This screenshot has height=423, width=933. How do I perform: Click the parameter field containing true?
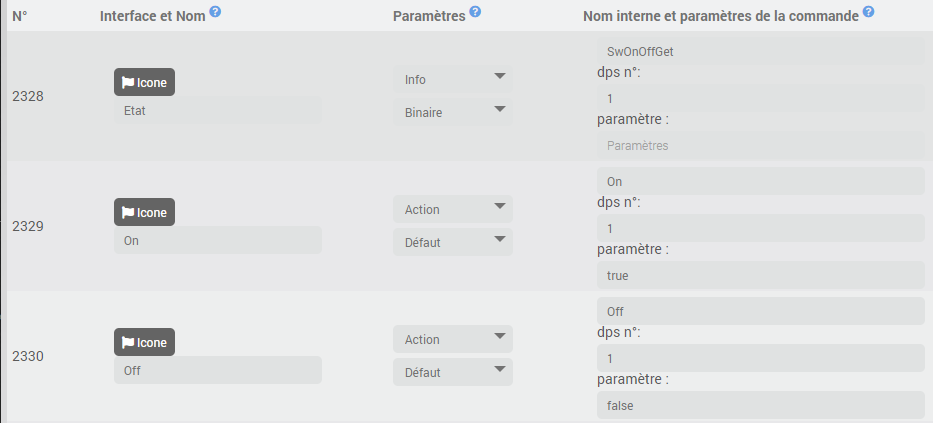click(760, 275)
